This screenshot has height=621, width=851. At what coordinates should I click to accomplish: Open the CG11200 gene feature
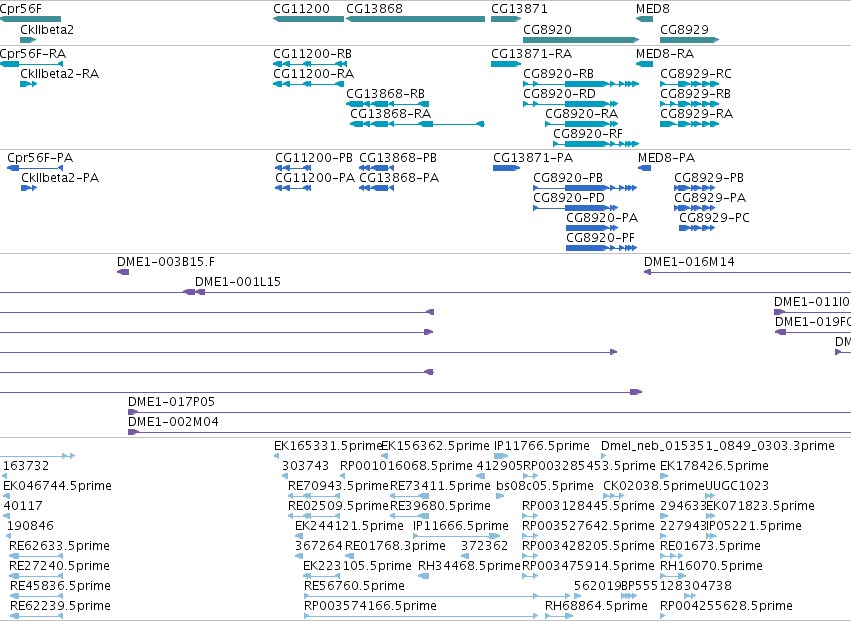[308, 19]
